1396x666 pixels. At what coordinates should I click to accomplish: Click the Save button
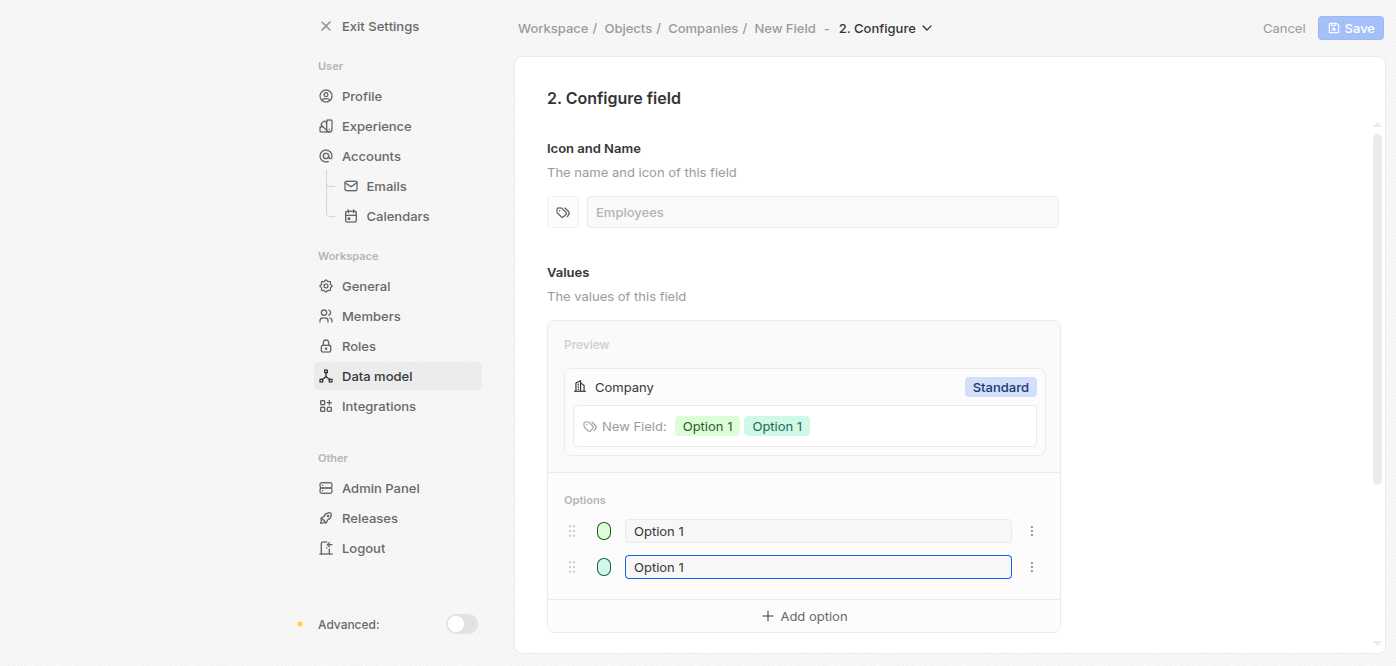point(1350,28)
